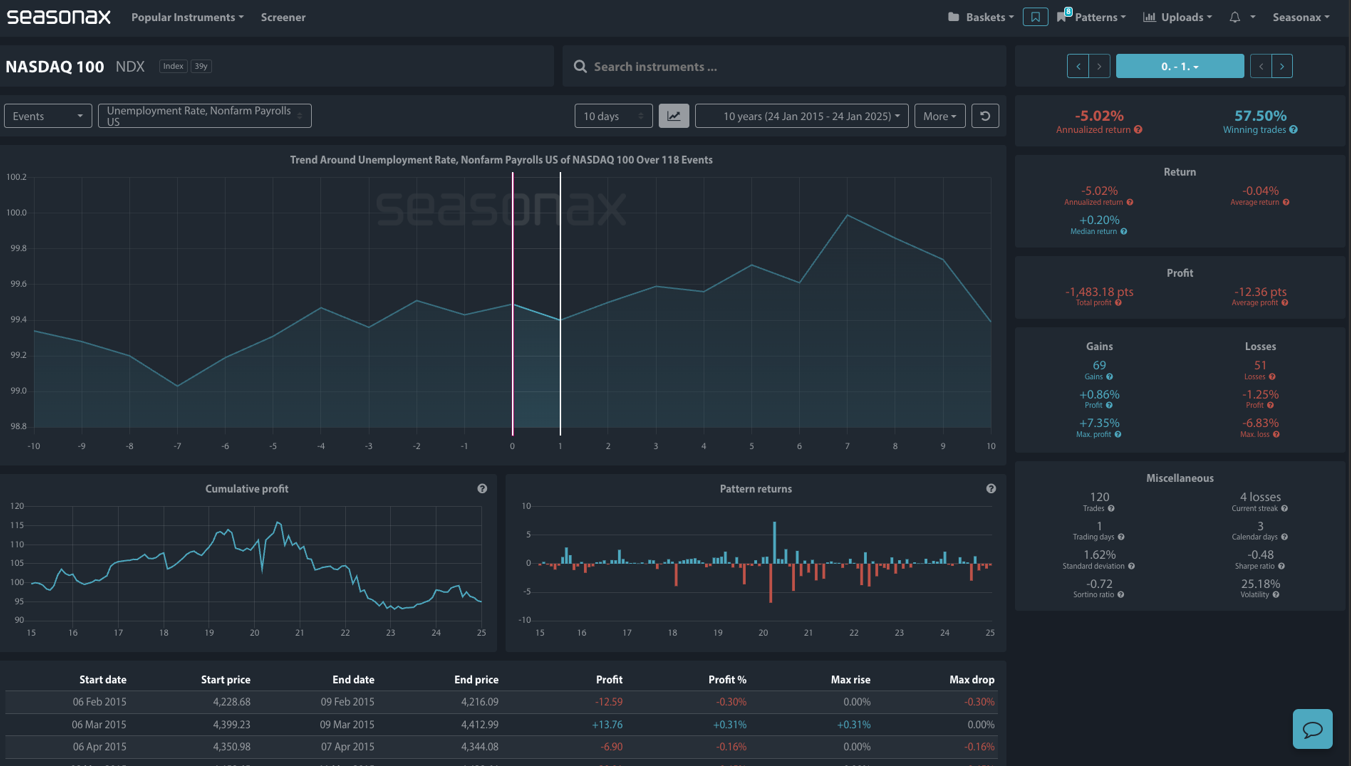1352x767 pixels.
Task: Click the 07 Apr 2015 end date cell
Action: (x=347, y=747)
